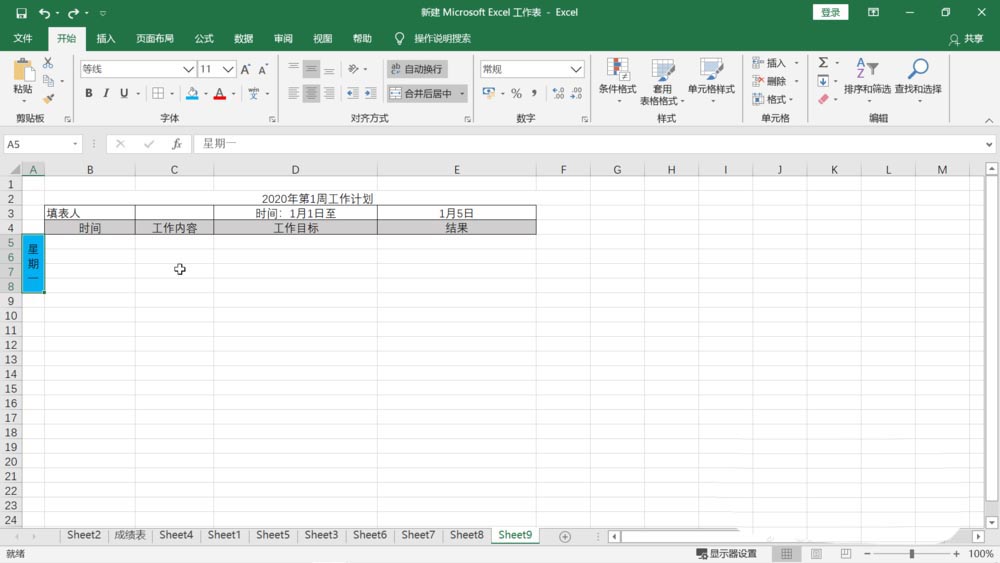Open Find and Select magnifier icon
1000x563 pixels.
[918, 69]
